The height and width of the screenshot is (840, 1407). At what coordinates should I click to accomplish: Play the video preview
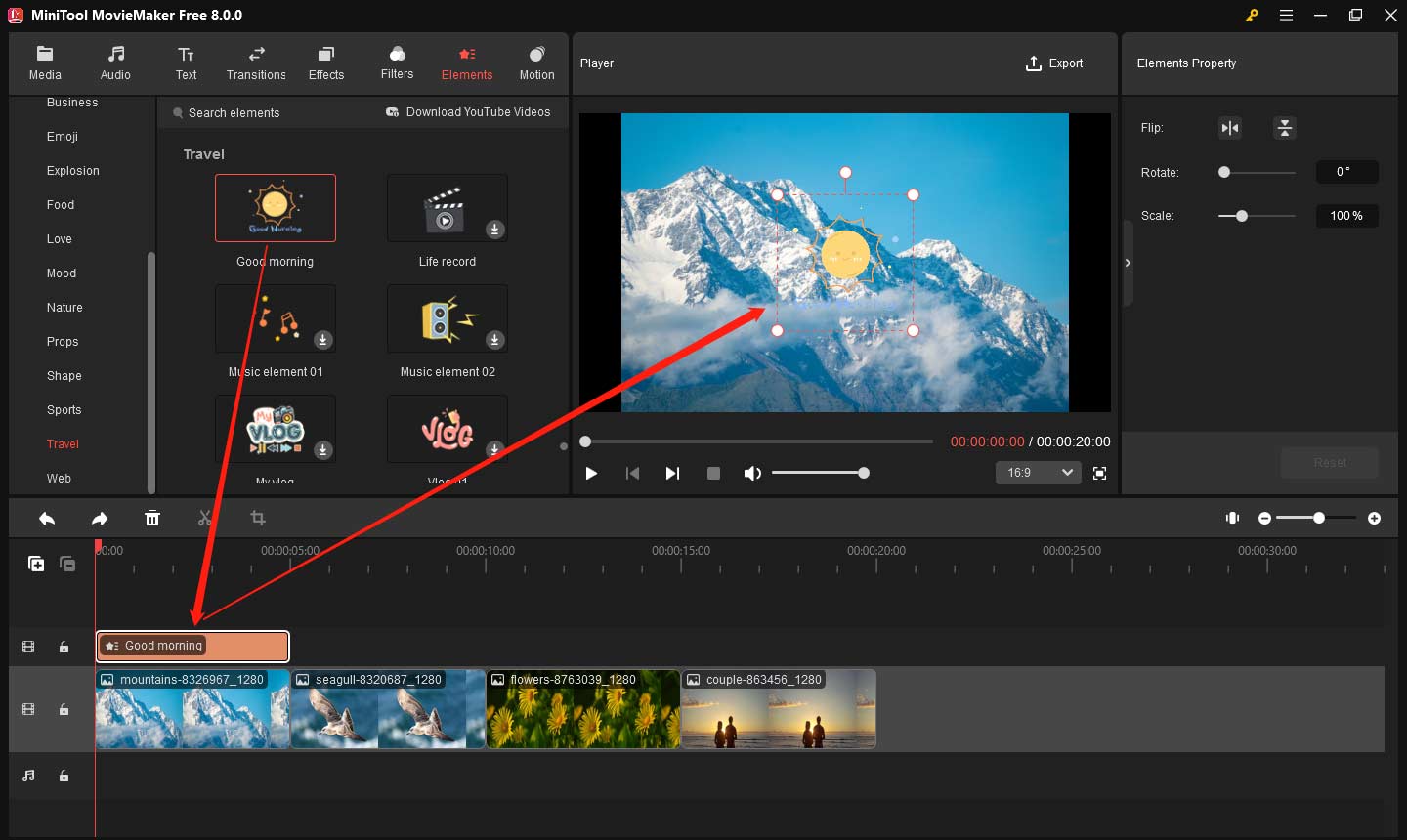click(x=591, y=473)
